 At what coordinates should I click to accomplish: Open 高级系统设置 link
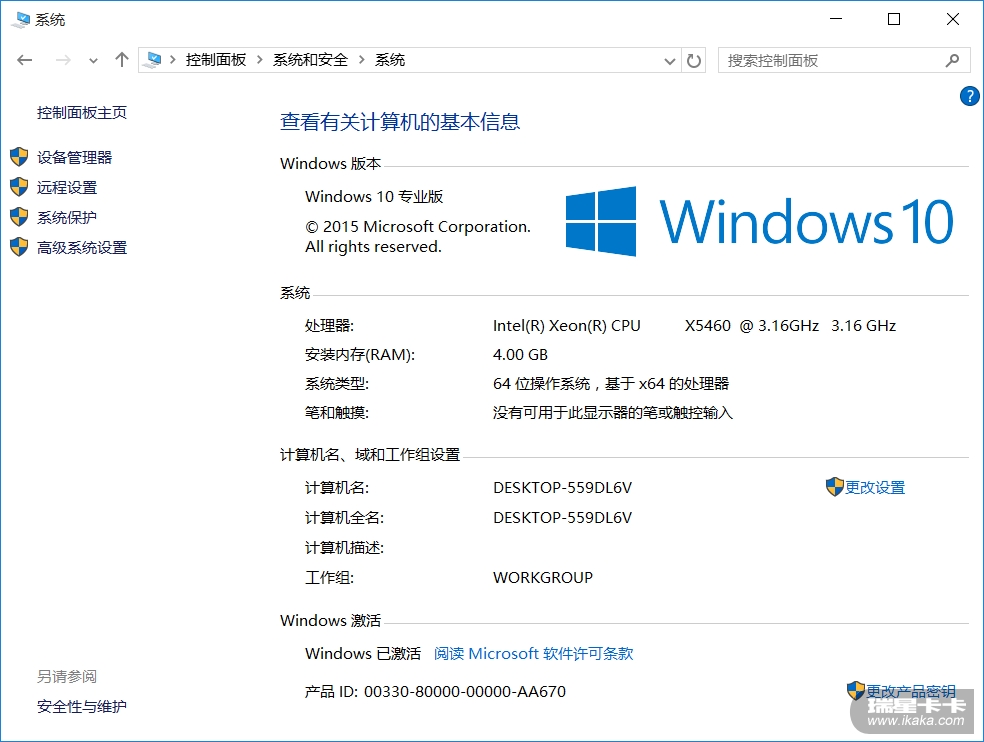pyautogui.click(x=82, y=248)
